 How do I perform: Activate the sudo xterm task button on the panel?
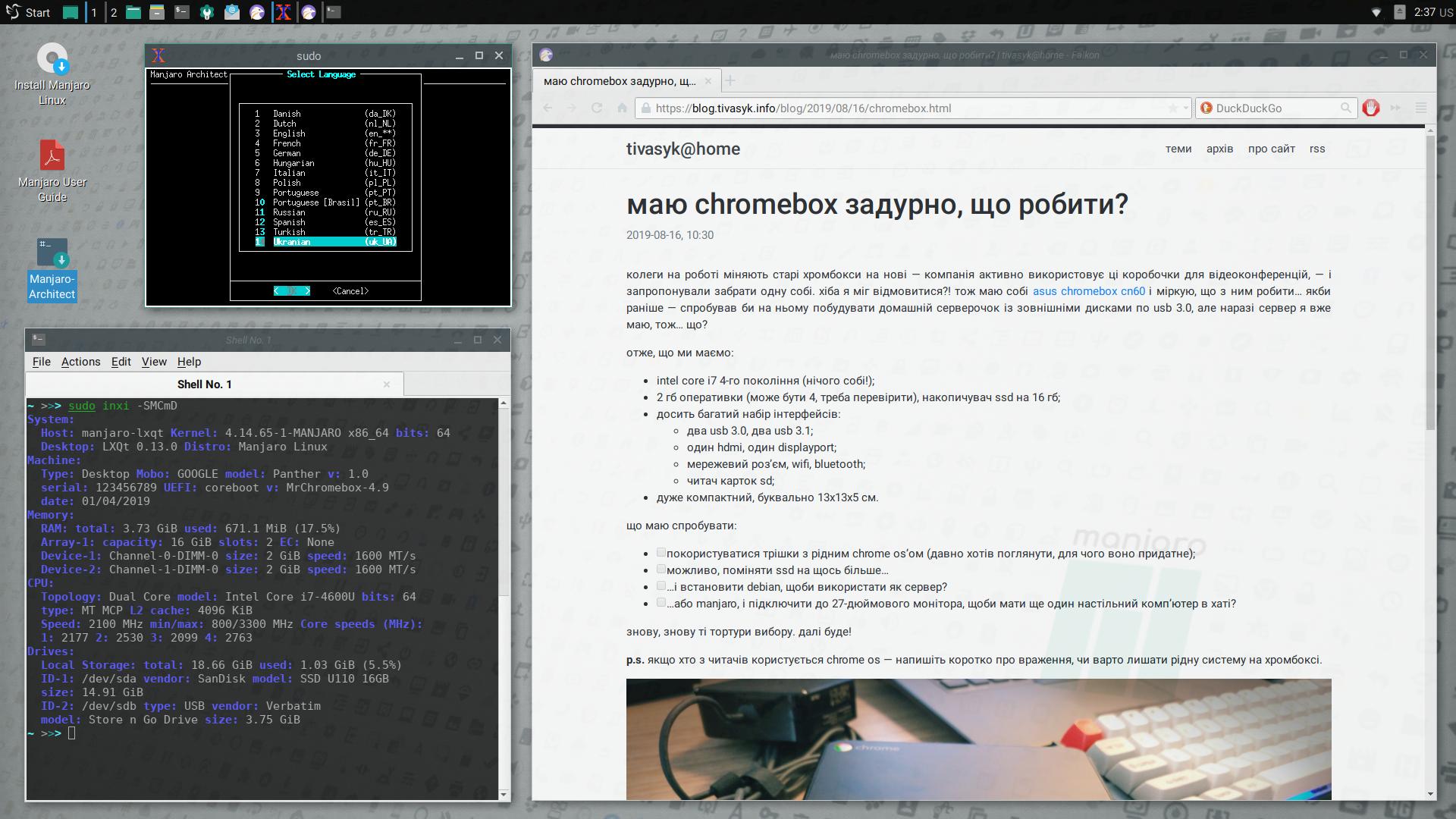283,12
